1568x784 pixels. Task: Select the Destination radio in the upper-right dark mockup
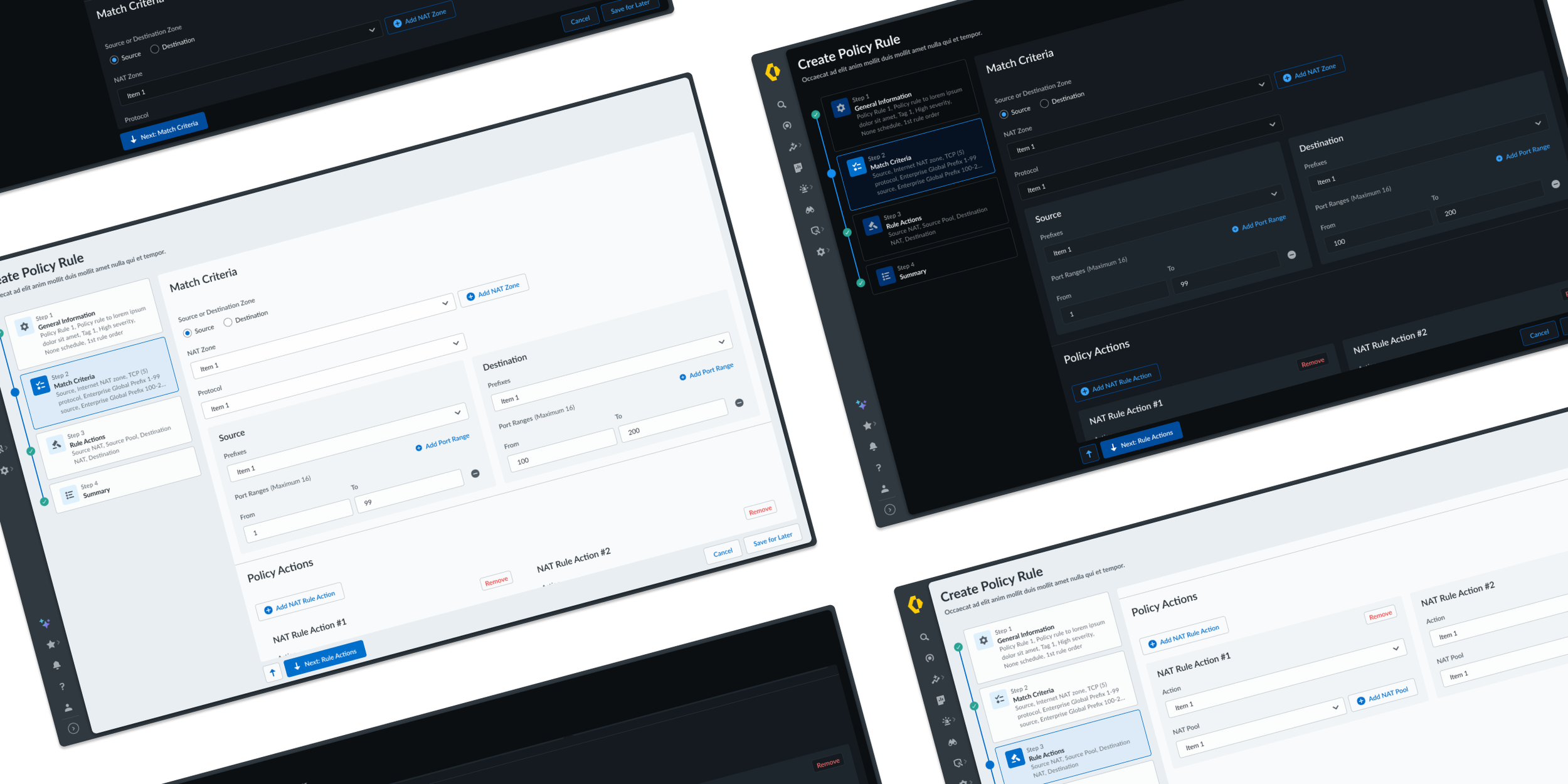coord(1044,103)
